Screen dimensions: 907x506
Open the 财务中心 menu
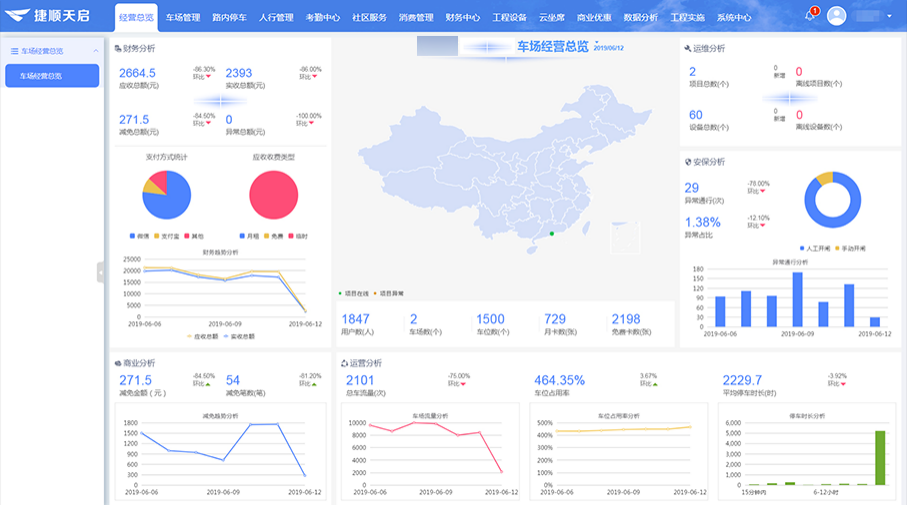463,17
